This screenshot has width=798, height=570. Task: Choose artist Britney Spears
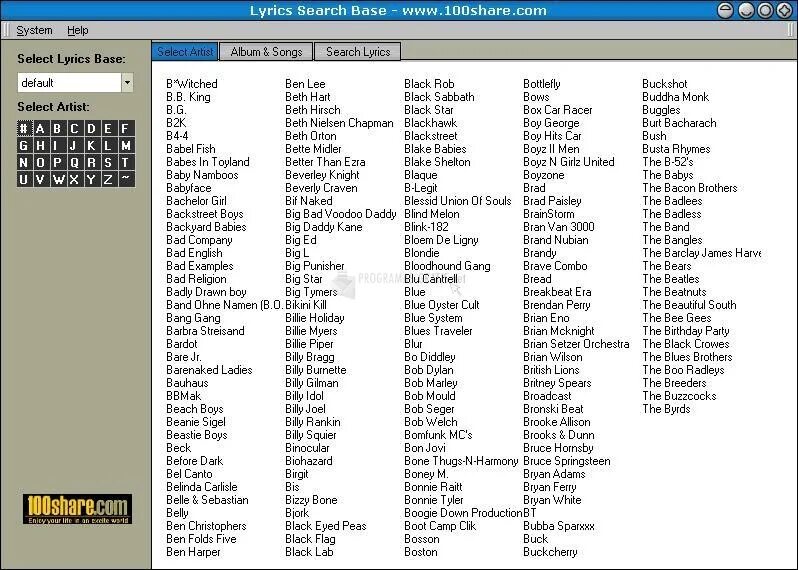pyautogui.click(x=557, y=383)
